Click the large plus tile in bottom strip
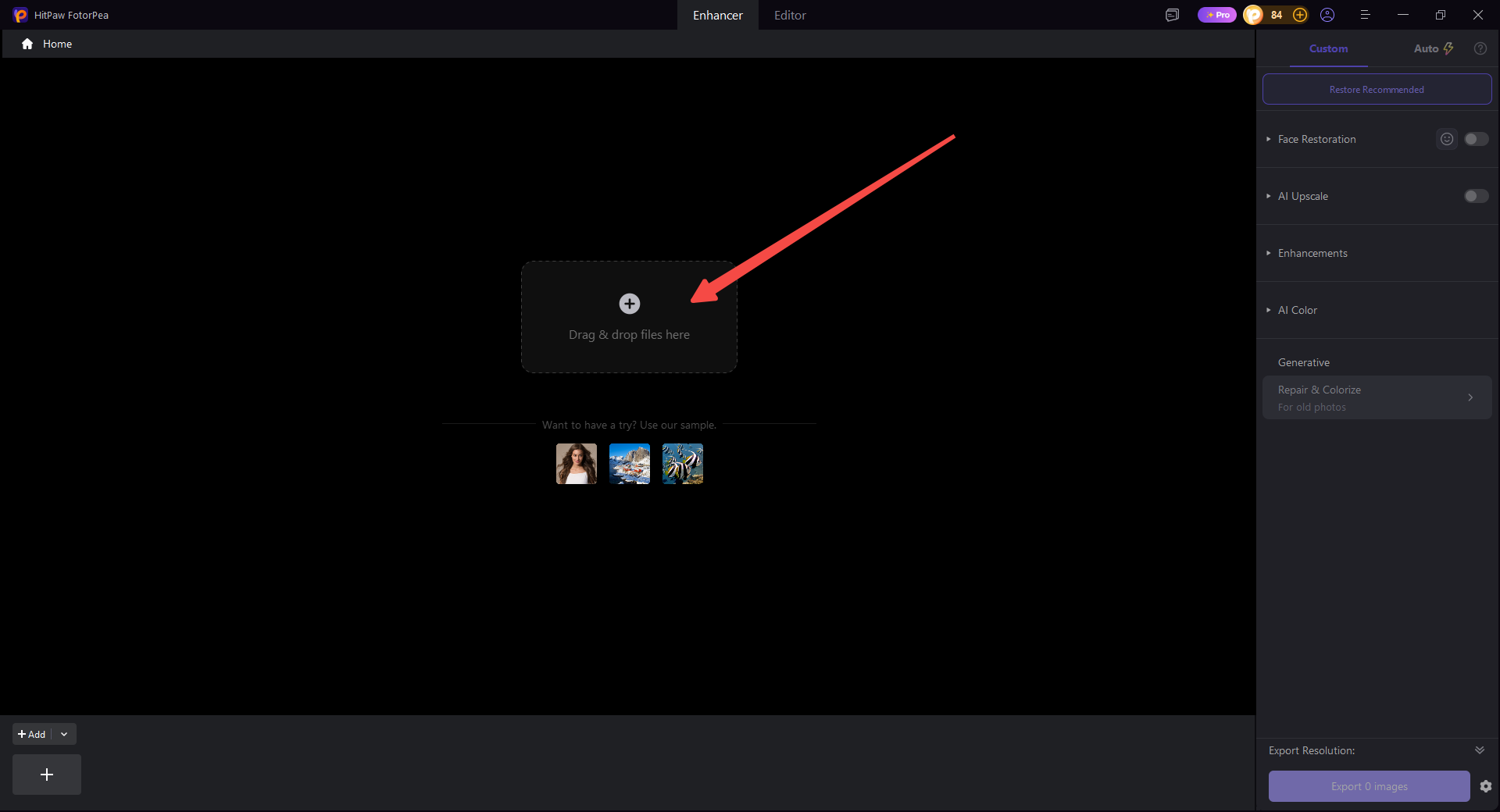 pos(47,775)
